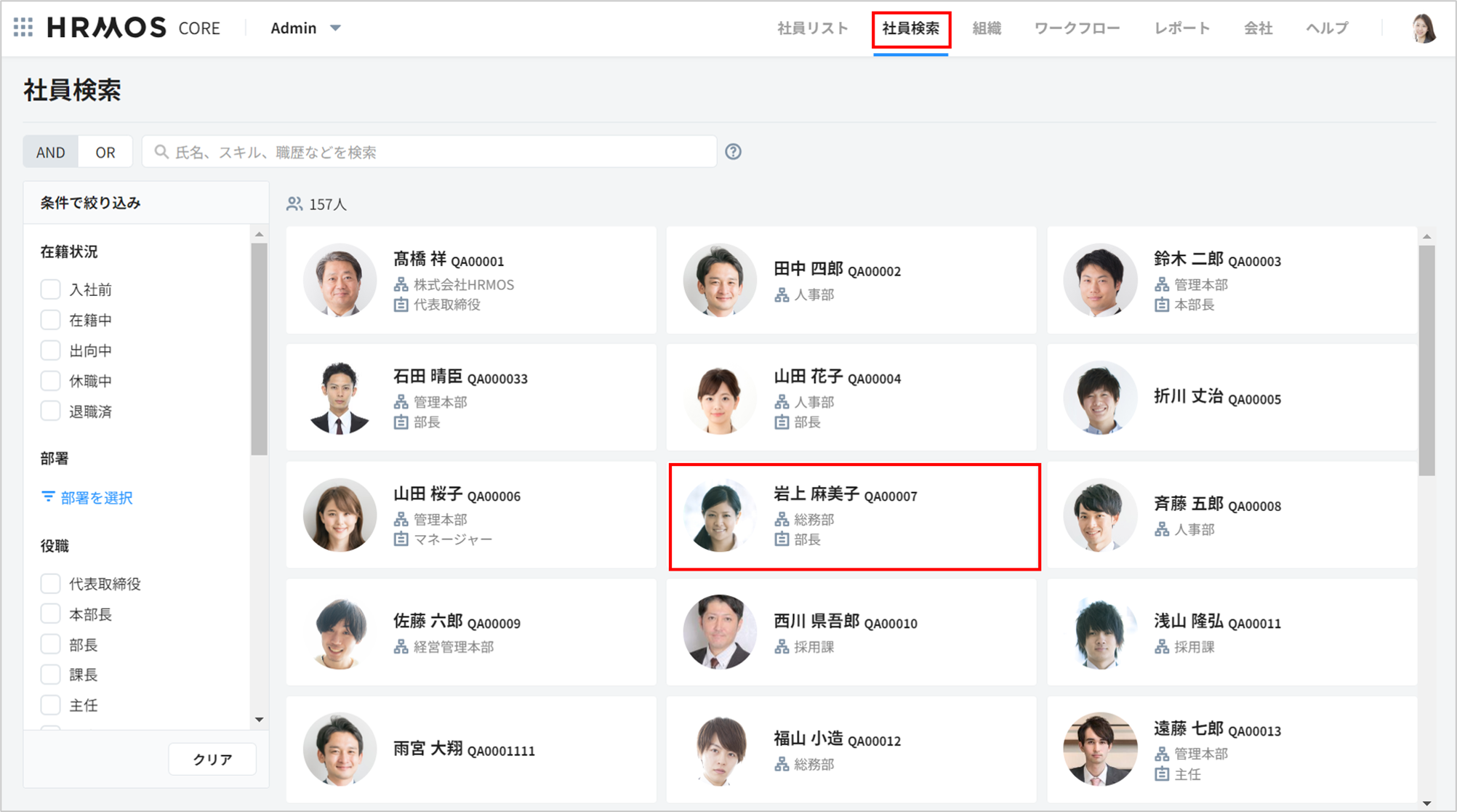
Task: Enable the 退職済 filter checkbox
Action: pyautogui.click(x=50, y=411)
